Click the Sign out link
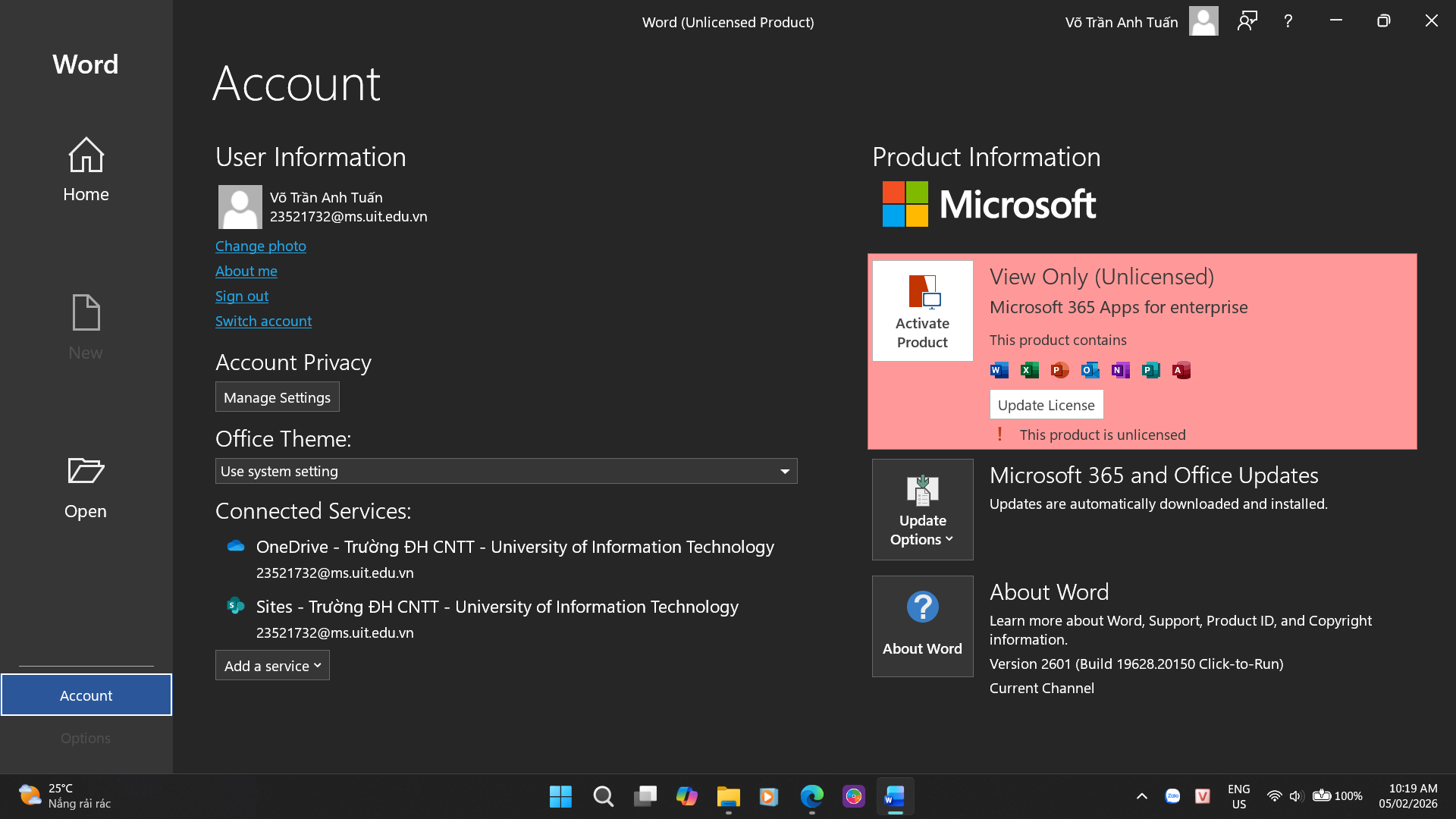Screen dimensions: 1456x819 coord(241,296)
